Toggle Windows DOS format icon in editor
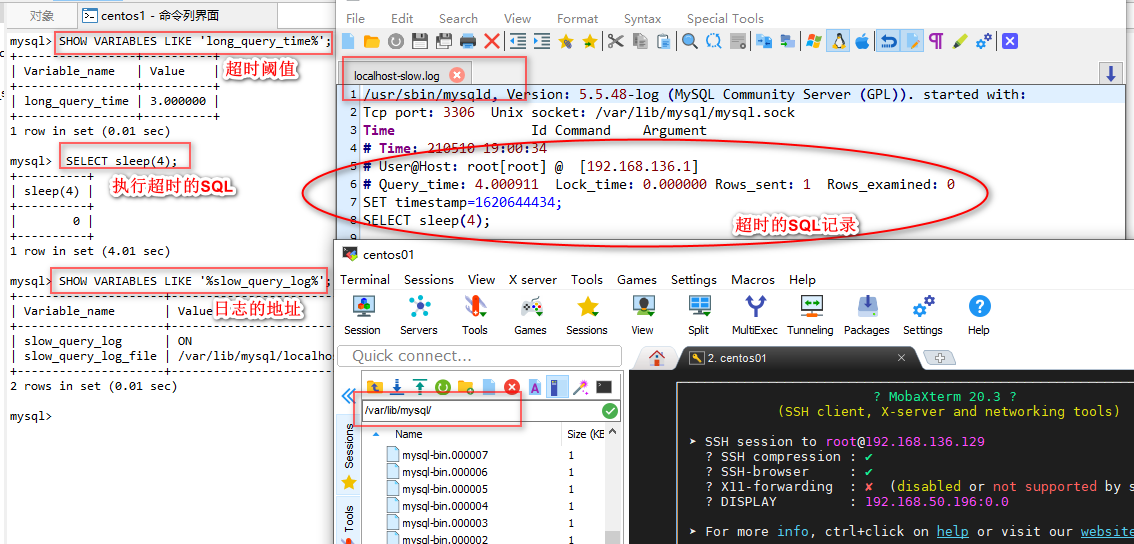1134x544 pixels. tap(814, 41)
